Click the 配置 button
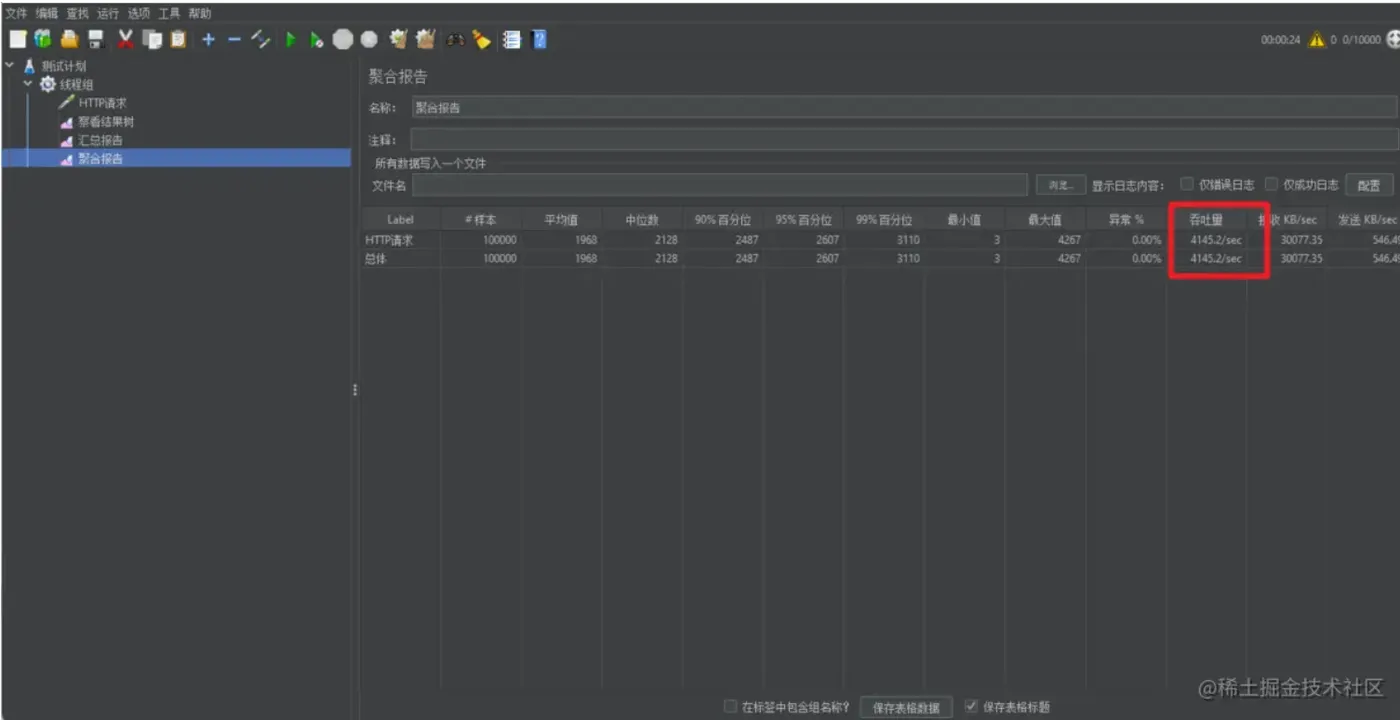Image resolution: width=1400 pixels, height=720 pixels. coord(1369,185)
